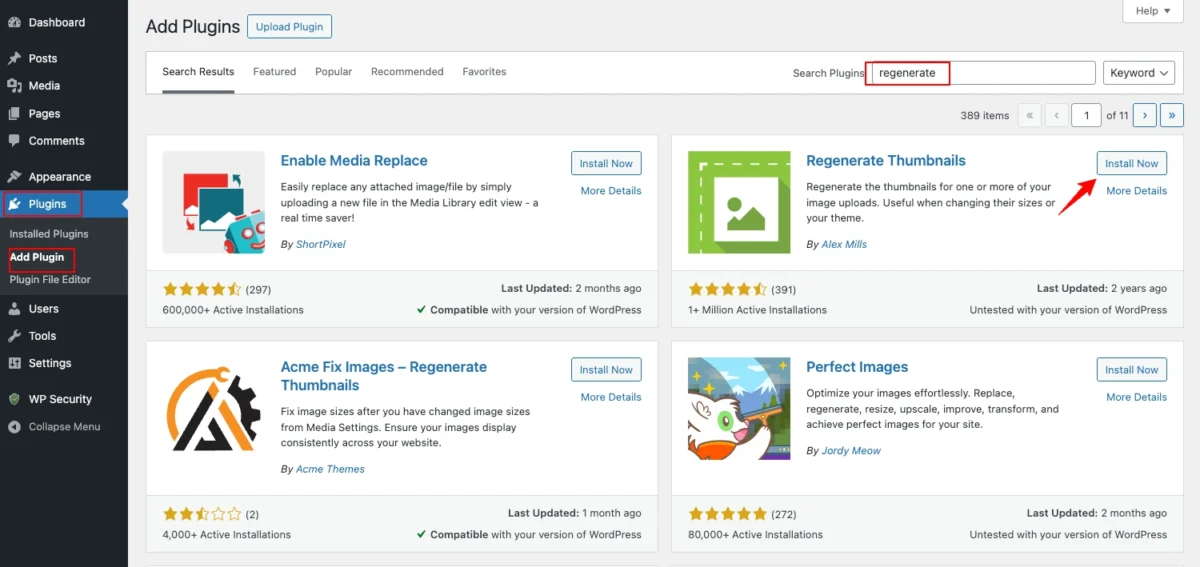Viewport: 1200px width, 567px height.
Task: Click the "80,000+ Active Installations" text
Action: click(756, 535)
